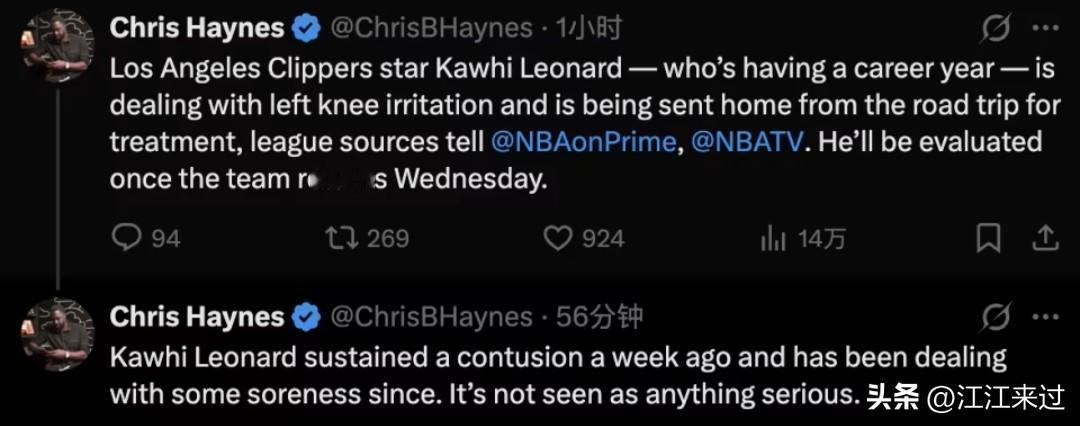
Task: Open Chris Haynes profile name in first tweet
Action: [x=196, y=28]
